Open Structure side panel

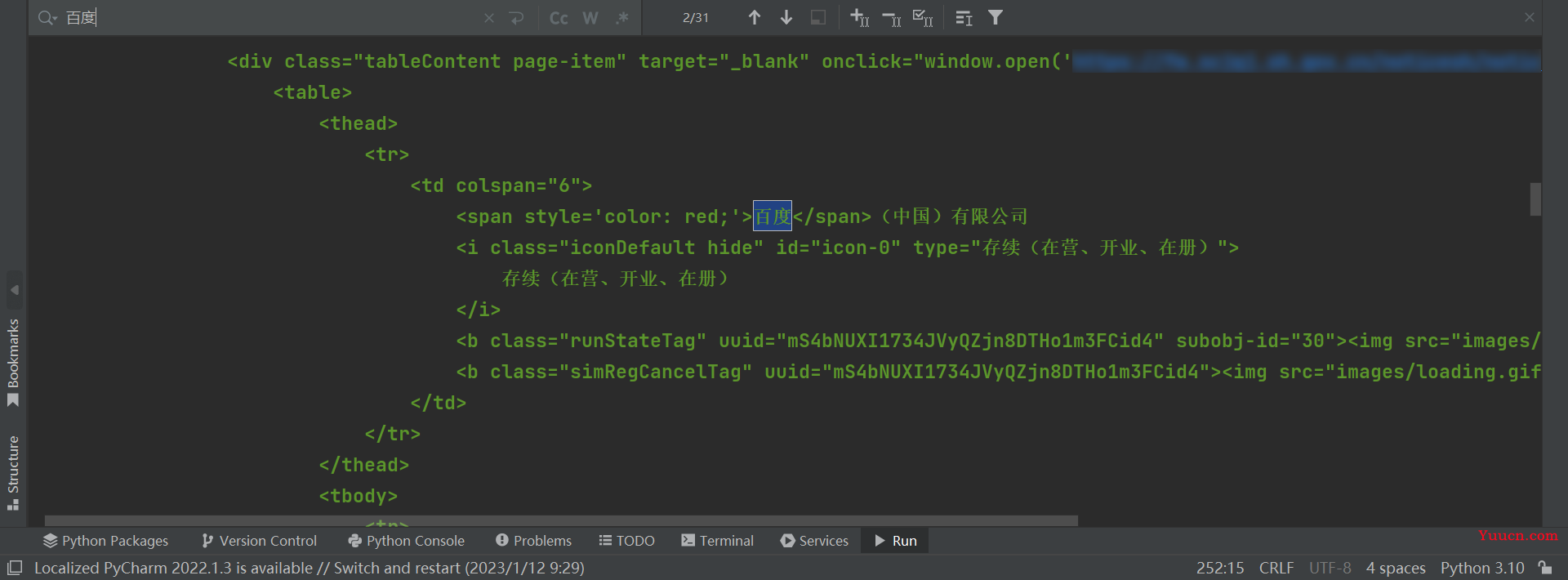[x=13, y=472]
